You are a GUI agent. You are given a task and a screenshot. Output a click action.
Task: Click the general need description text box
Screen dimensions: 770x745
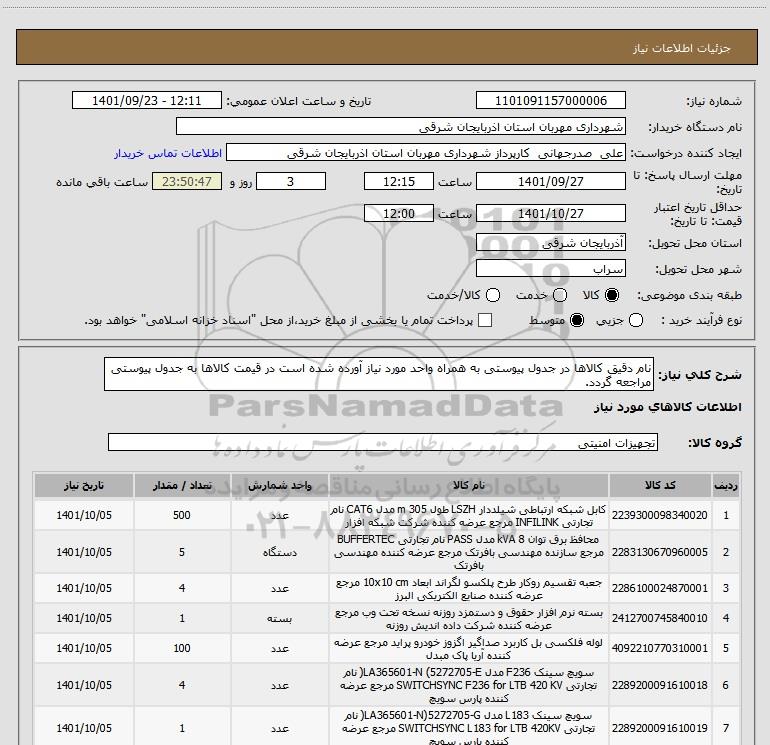[x=379, y=375]
